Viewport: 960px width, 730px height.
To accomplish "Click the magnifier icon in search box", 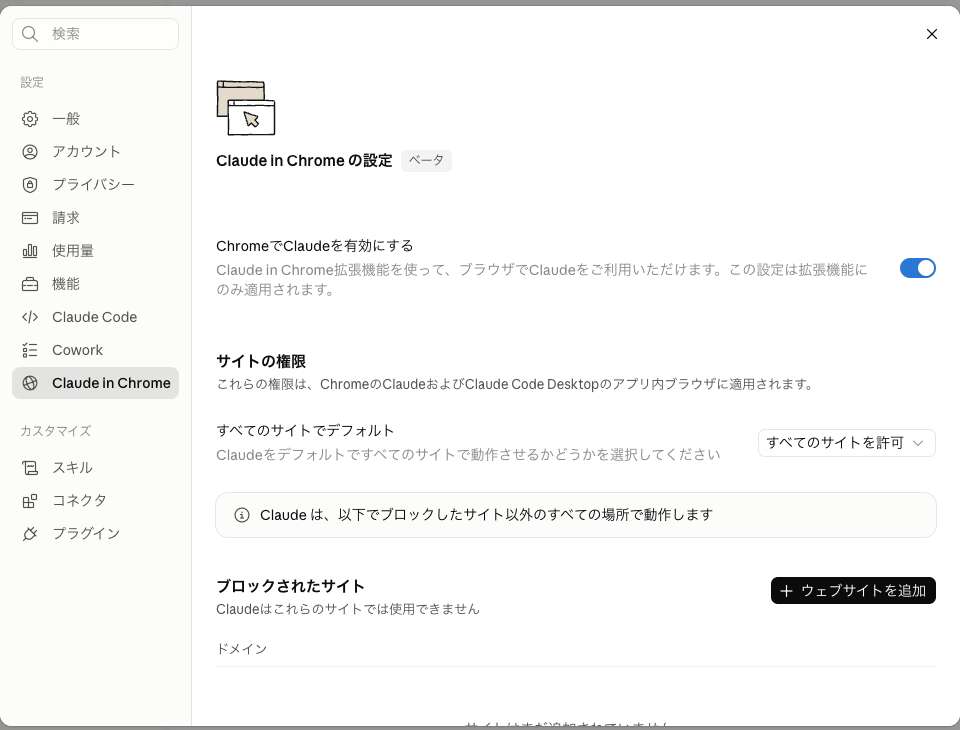I will 29,34.
